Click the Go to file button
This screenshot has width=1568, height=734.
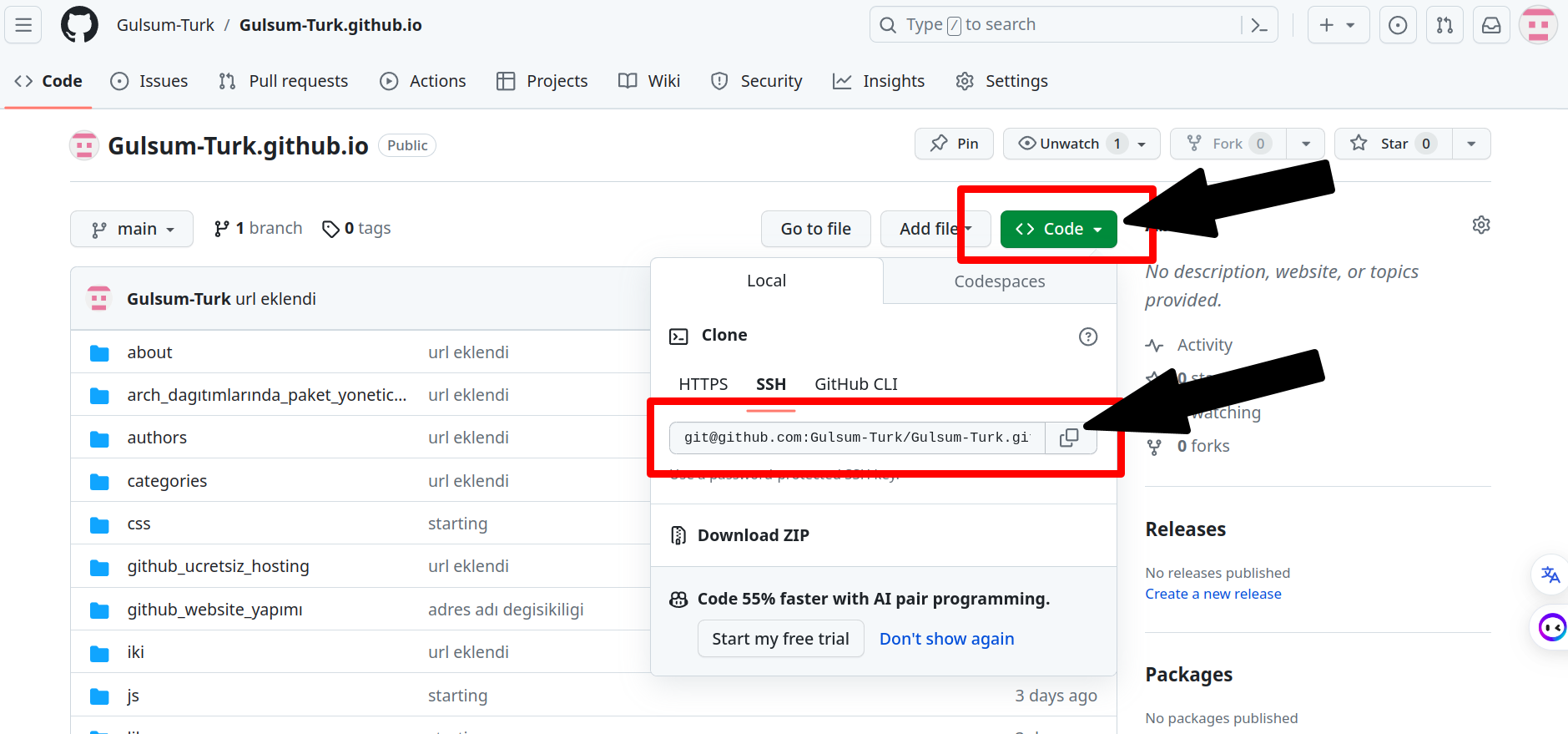point(816,229)
